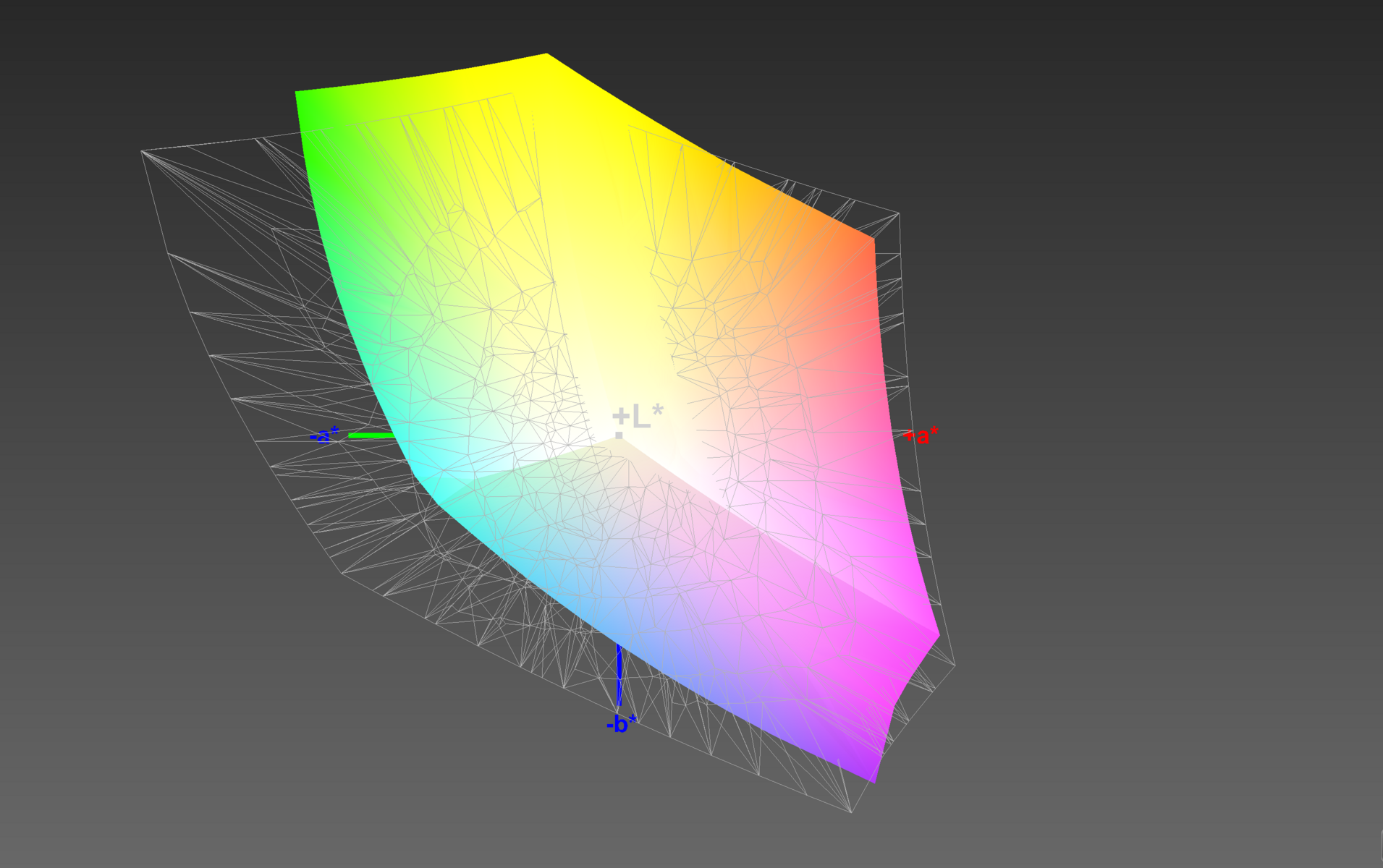Click the wireframe's upper-right corner vertex
The width and height of the screenshot is (1383, 868).
pyautogui.click(x=898, y=213)
